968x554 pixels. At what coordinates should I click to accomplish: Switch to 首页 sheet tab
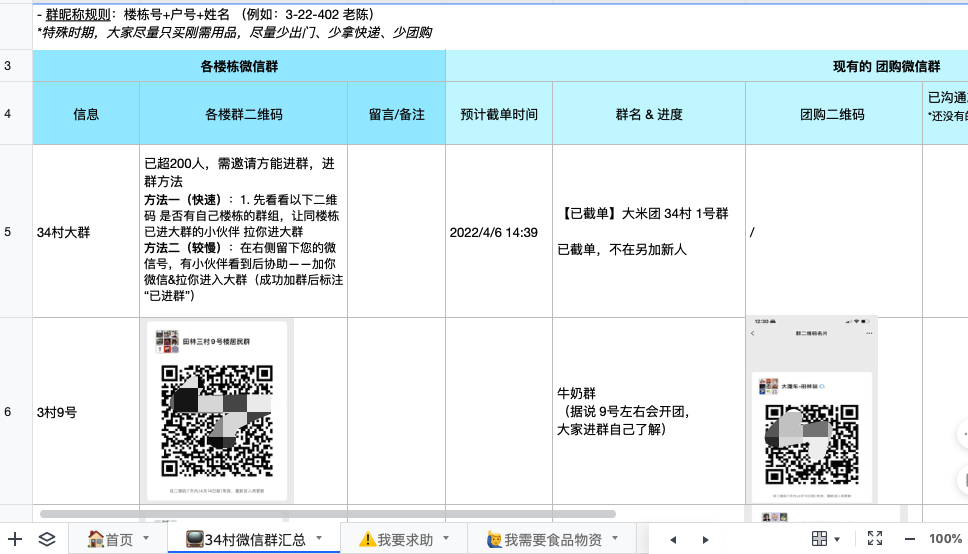pyautogui.click(x=110, y=539)
